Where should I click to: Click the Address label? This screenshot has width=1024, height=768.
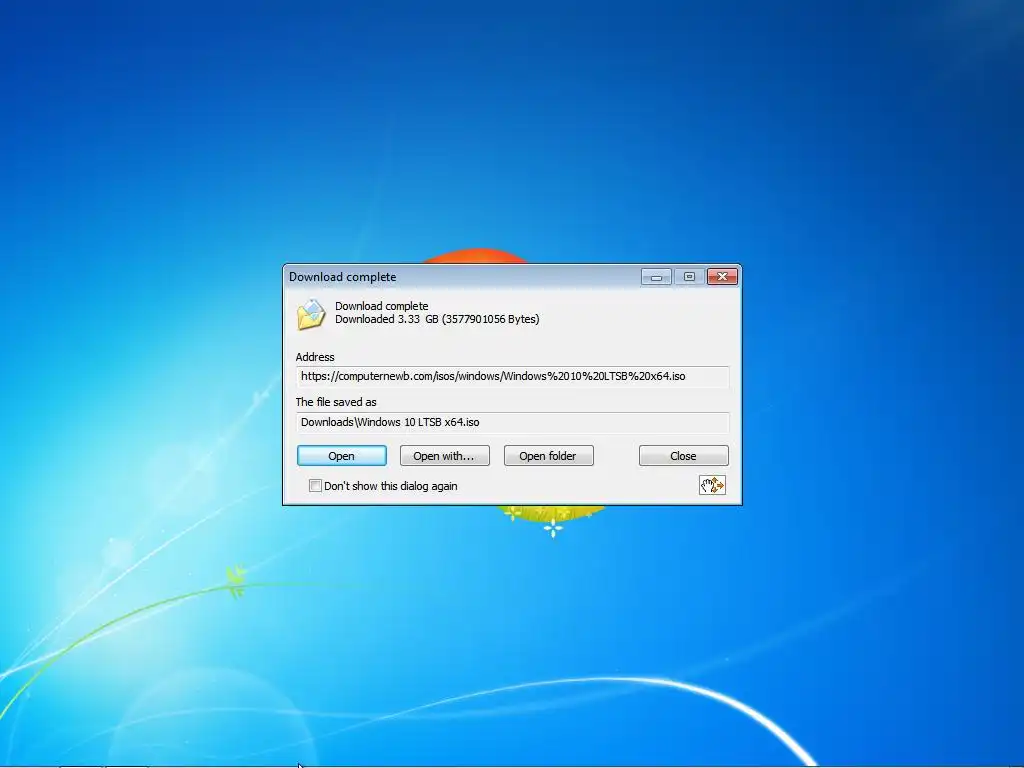pos(315,357)
